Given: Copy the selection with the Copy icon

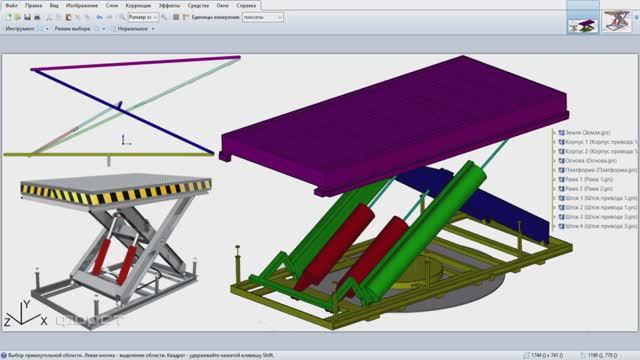Looking at the screenshot, I should pos(59,17).
